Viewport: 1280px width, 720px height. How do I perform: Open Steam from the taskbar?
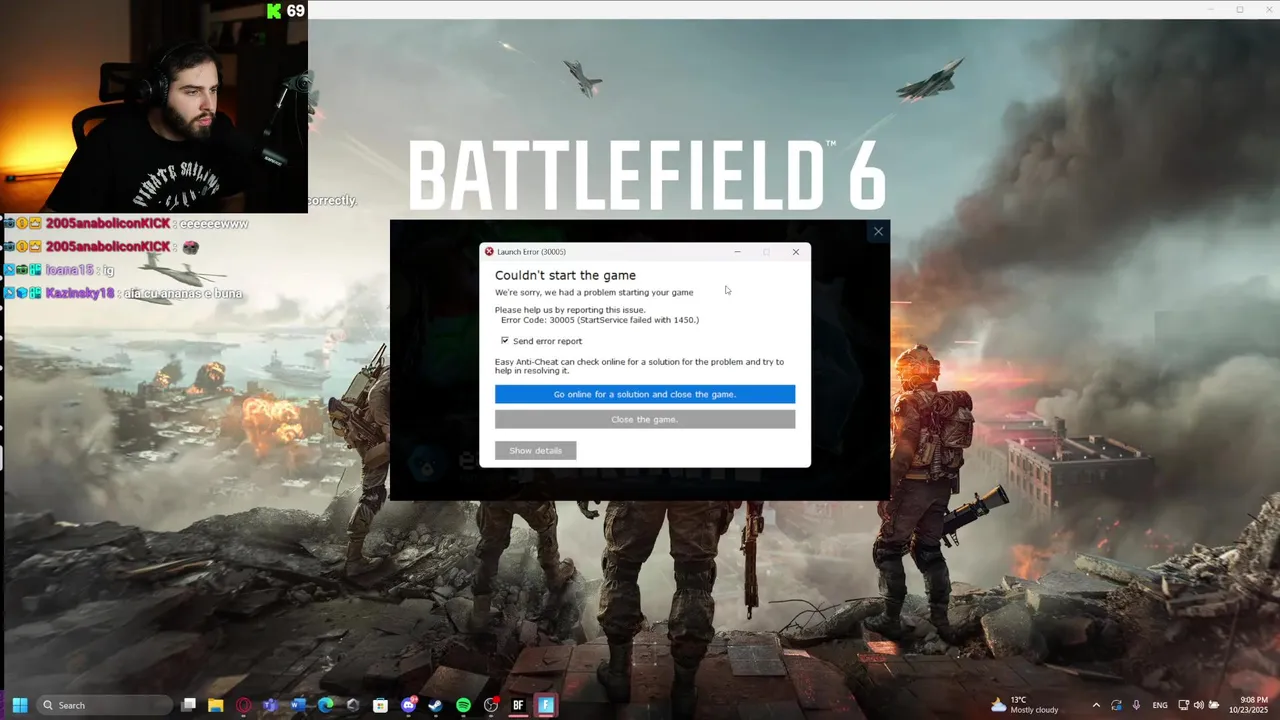click(x=435, y=705)
